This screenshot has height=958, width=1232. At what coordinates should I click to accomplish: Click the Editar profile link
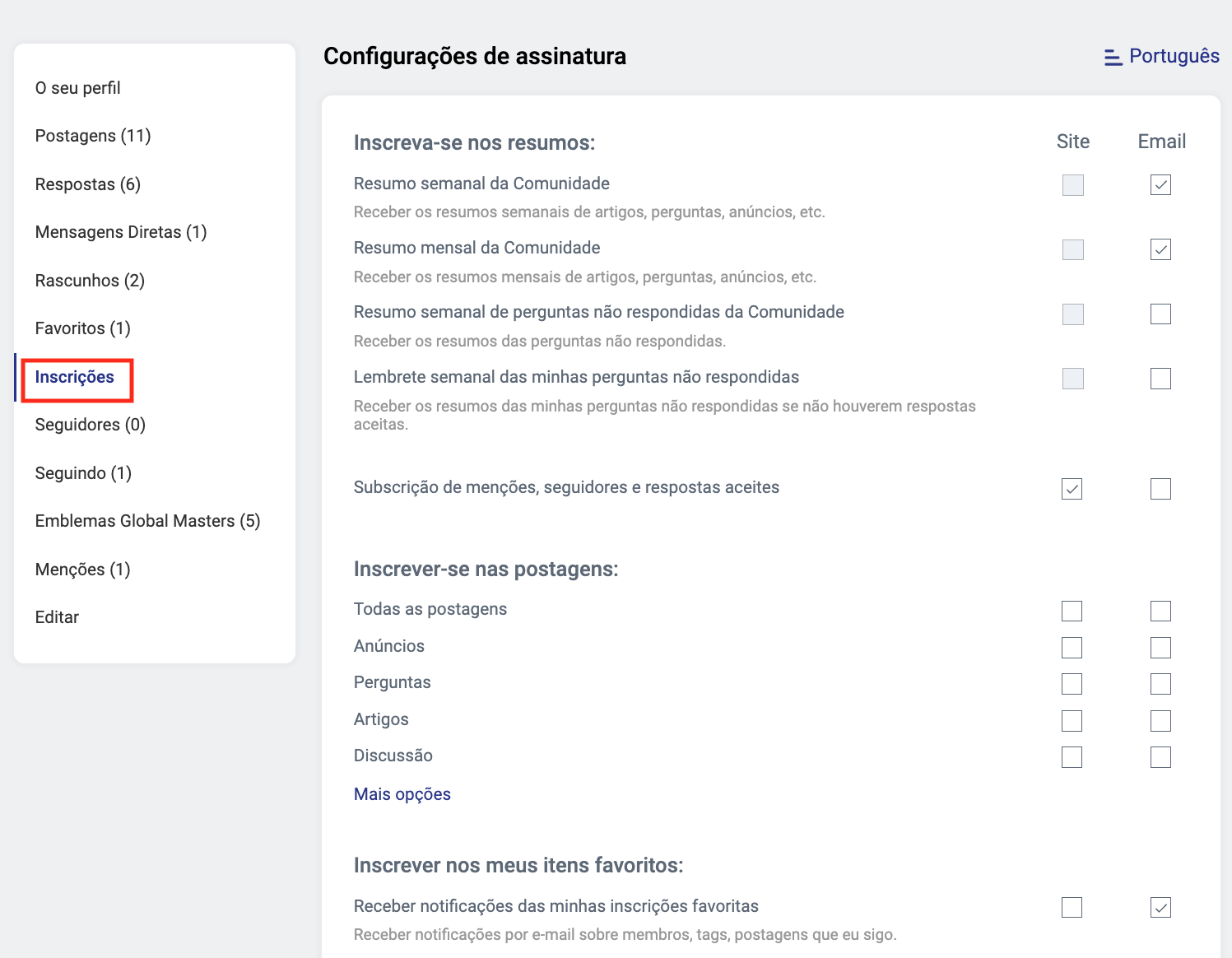[57, 617]
